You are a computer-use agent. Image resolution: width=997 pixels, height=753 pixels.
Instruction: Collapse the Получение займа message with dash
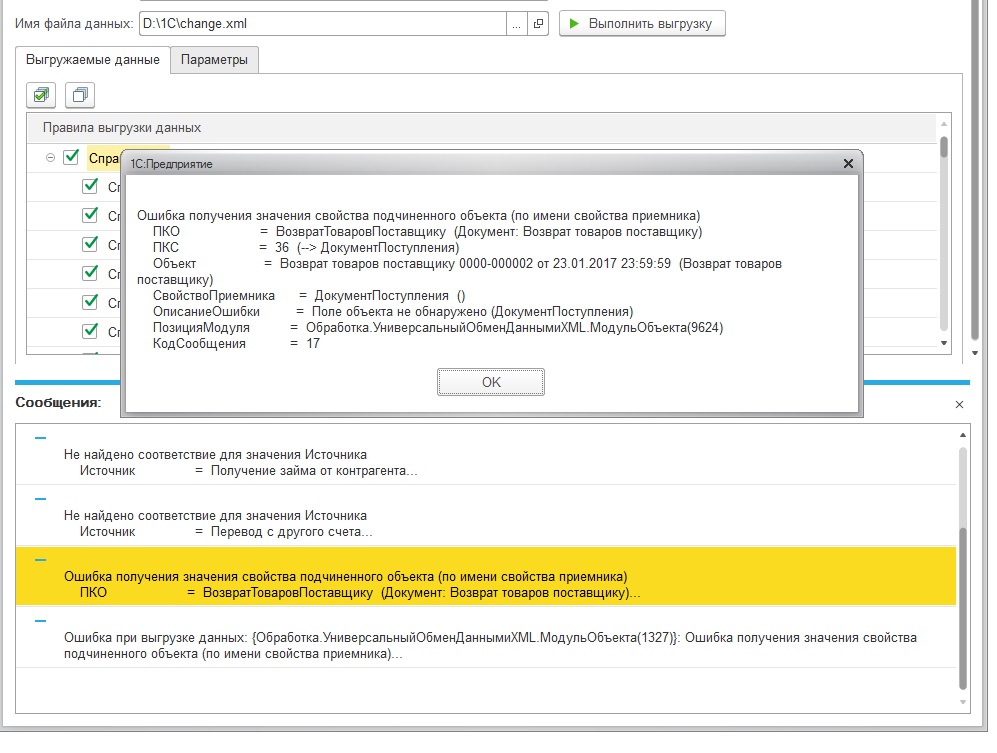click(41, 438)
